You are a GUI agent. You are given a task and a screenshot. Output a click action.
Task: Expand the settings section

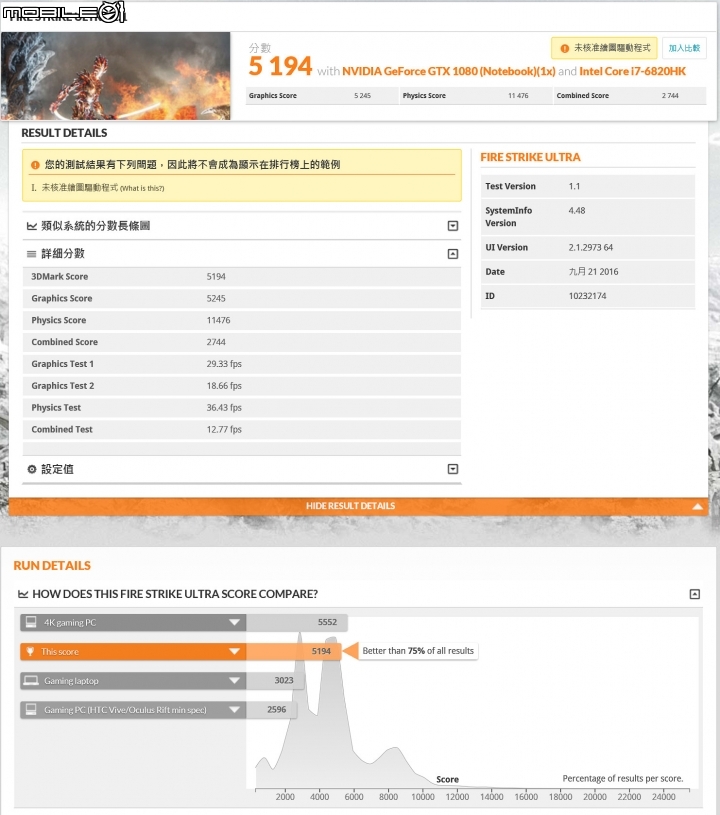[x=453, y=469]
